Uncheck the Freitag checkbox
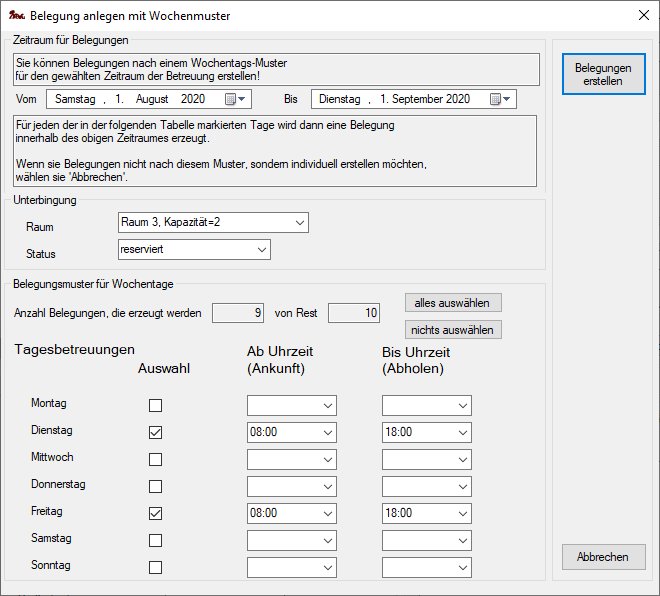 (x=155, y=513)
